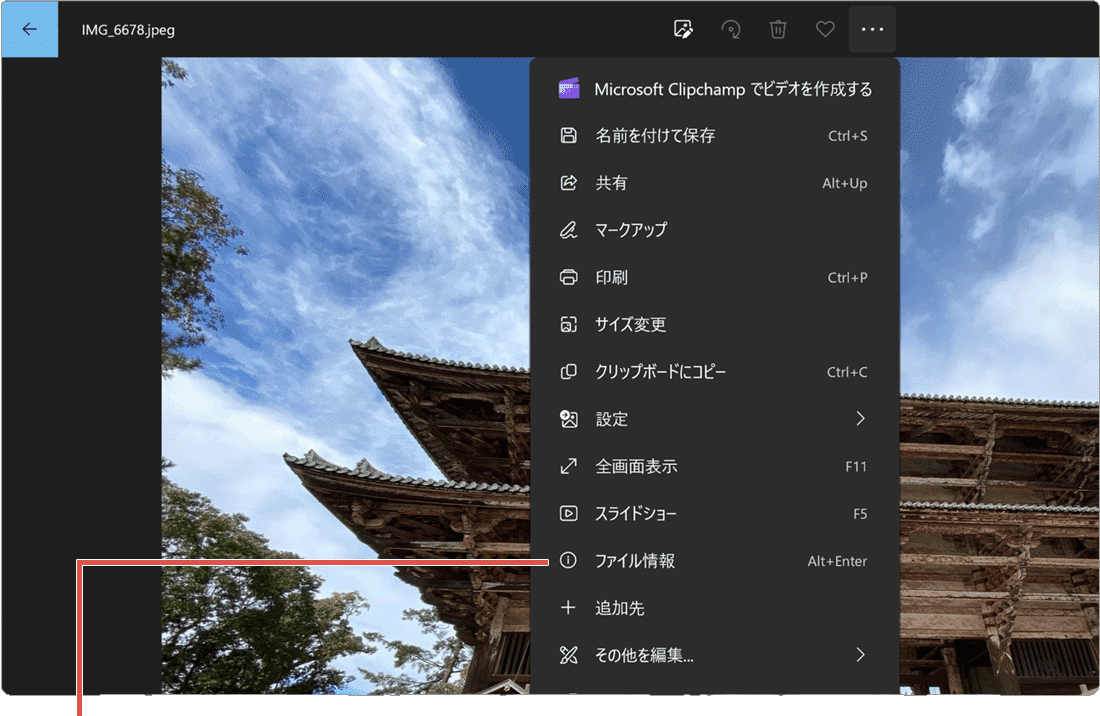Click the resize icon next to サイズ変更
The height and width of the screenshot is (716, 1100).
click(x=569, y=324)
